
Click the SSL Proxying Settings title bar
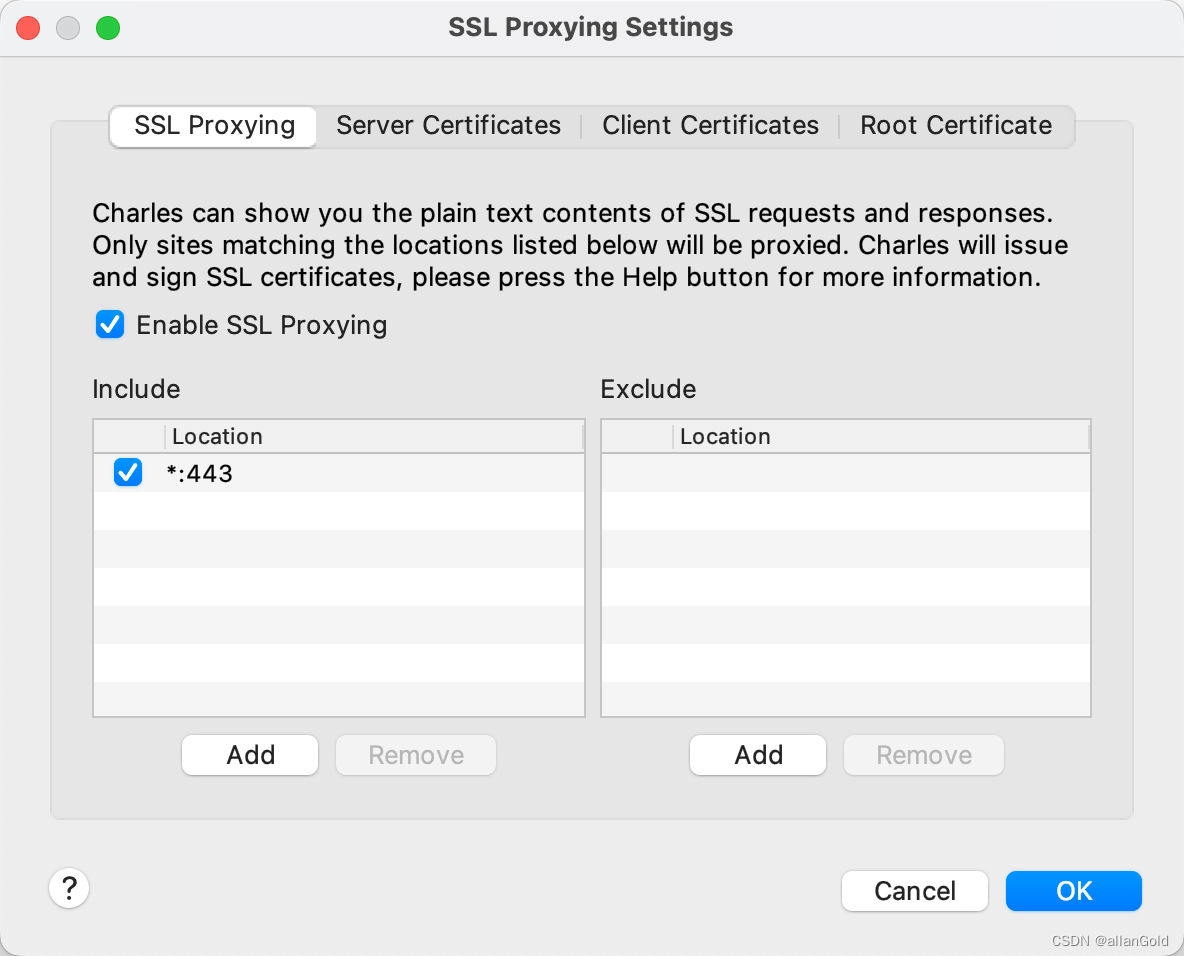590,27
